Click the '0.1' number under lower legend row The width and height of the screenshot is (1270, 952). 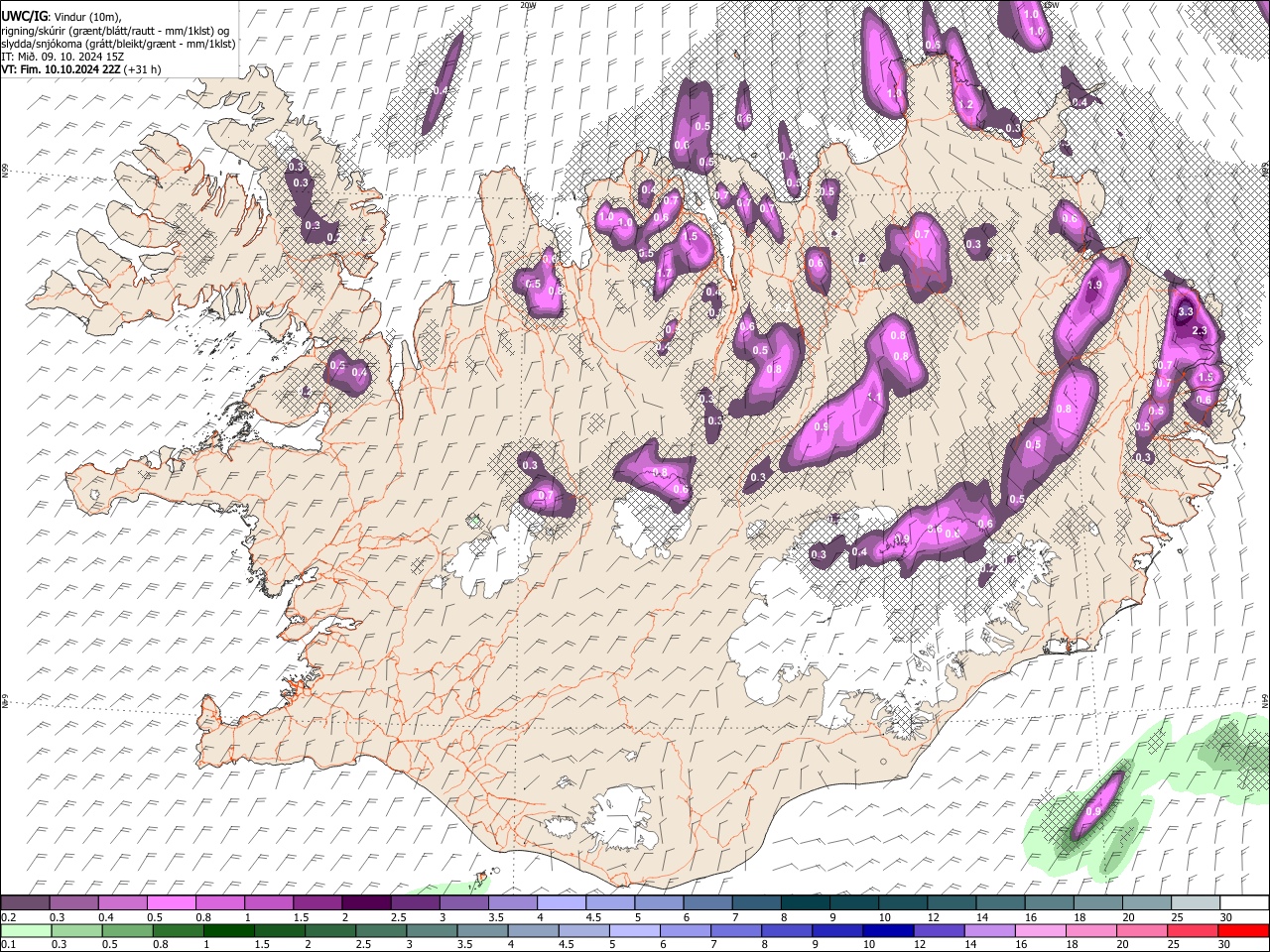pyautogui.click(x=8, y=944)
